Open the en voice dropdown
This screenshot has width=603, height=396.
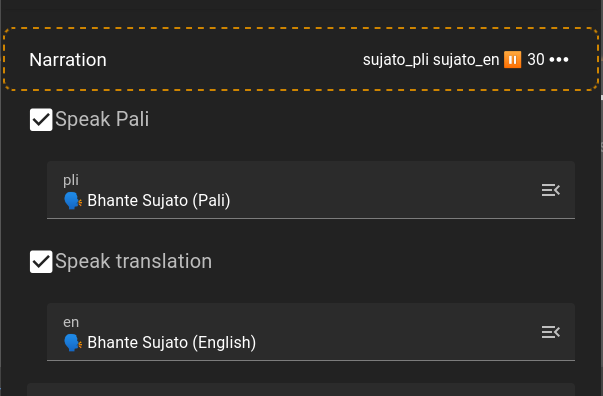[311, 332]
